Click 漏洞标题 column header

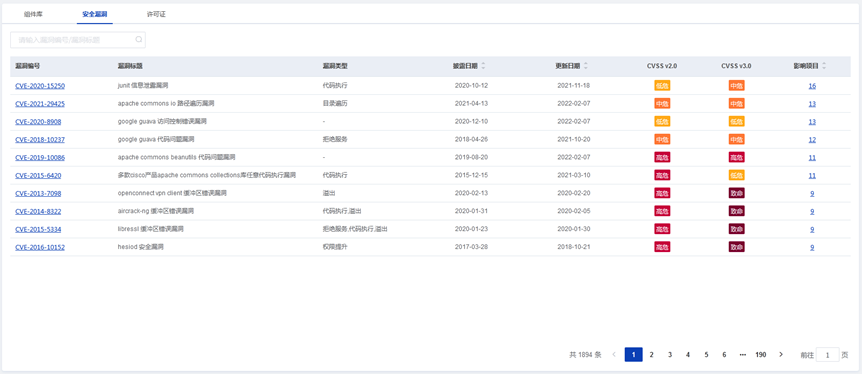(x=130, y=66)
